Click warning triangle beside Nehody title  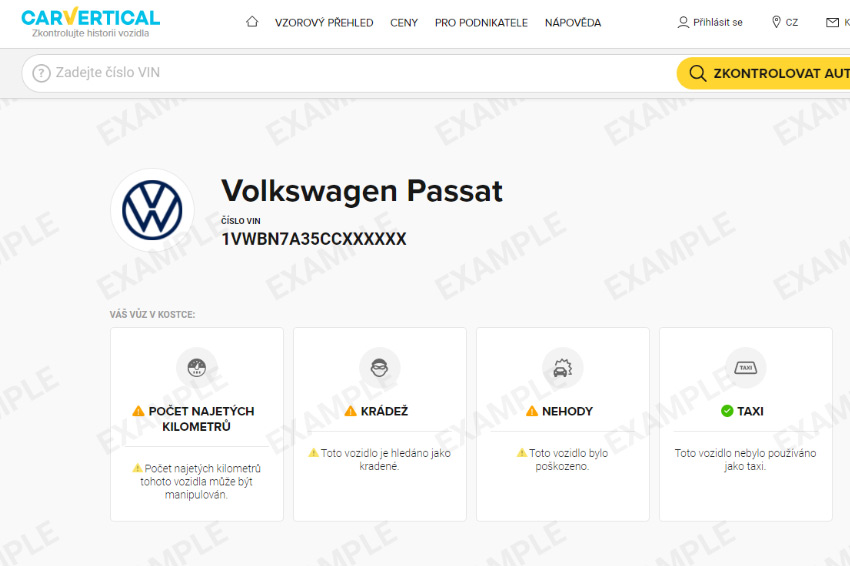[x=532, y=411]
